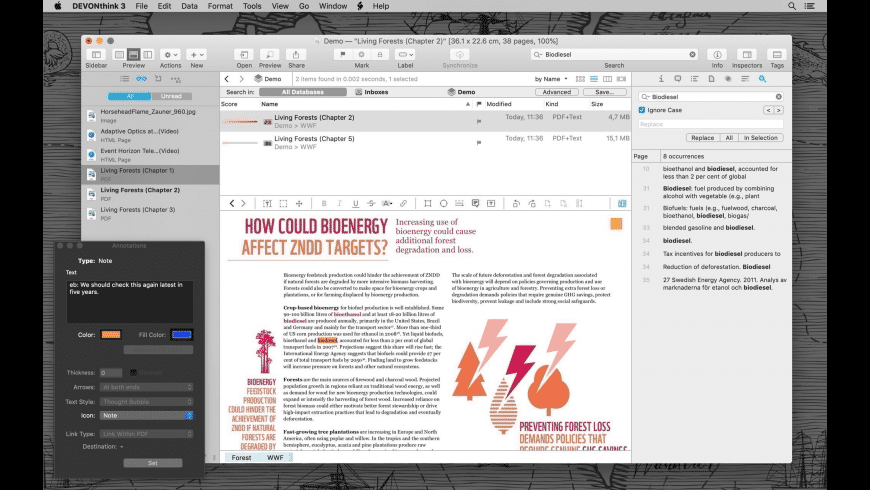Click the Save... search button

(604, 92)
